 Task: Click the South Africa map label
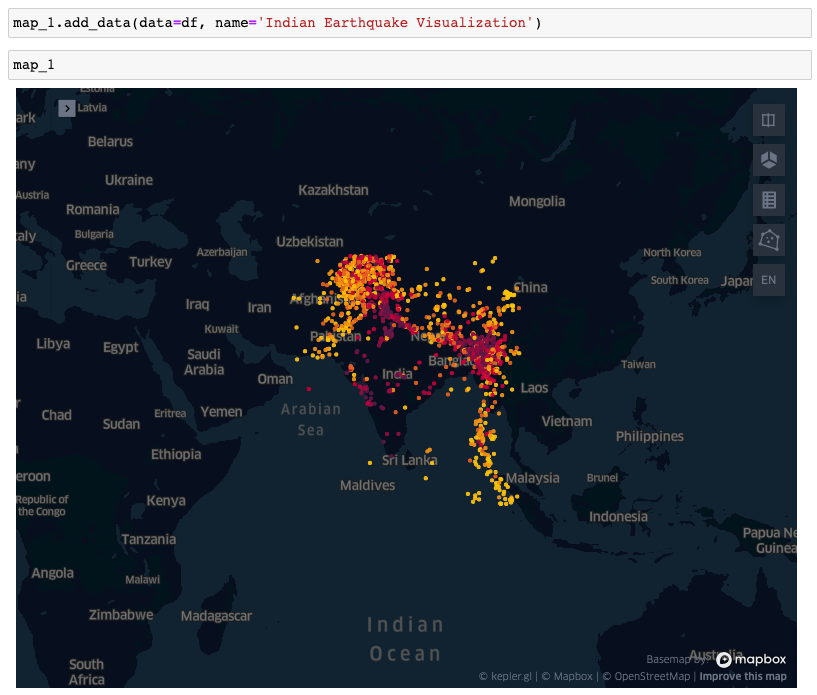87,673
